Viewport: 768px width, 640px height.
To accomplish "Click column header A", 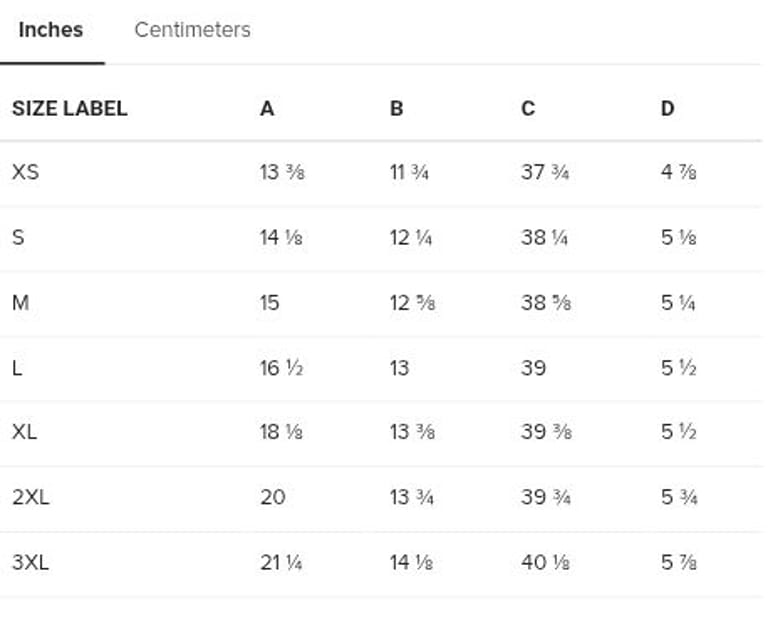I will point(267,108).
